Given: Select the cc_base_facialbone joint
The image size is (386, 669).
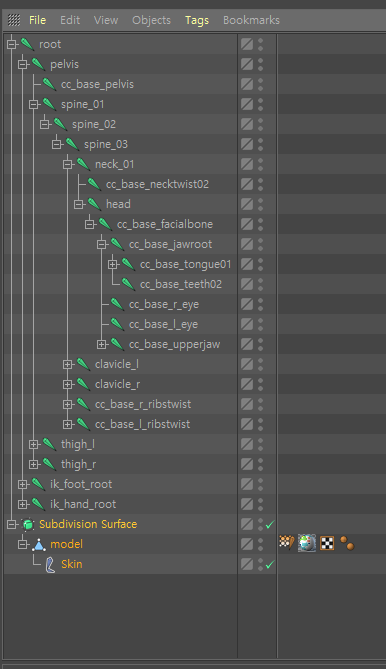Looking at the screenshot, I should coord(165,224).
